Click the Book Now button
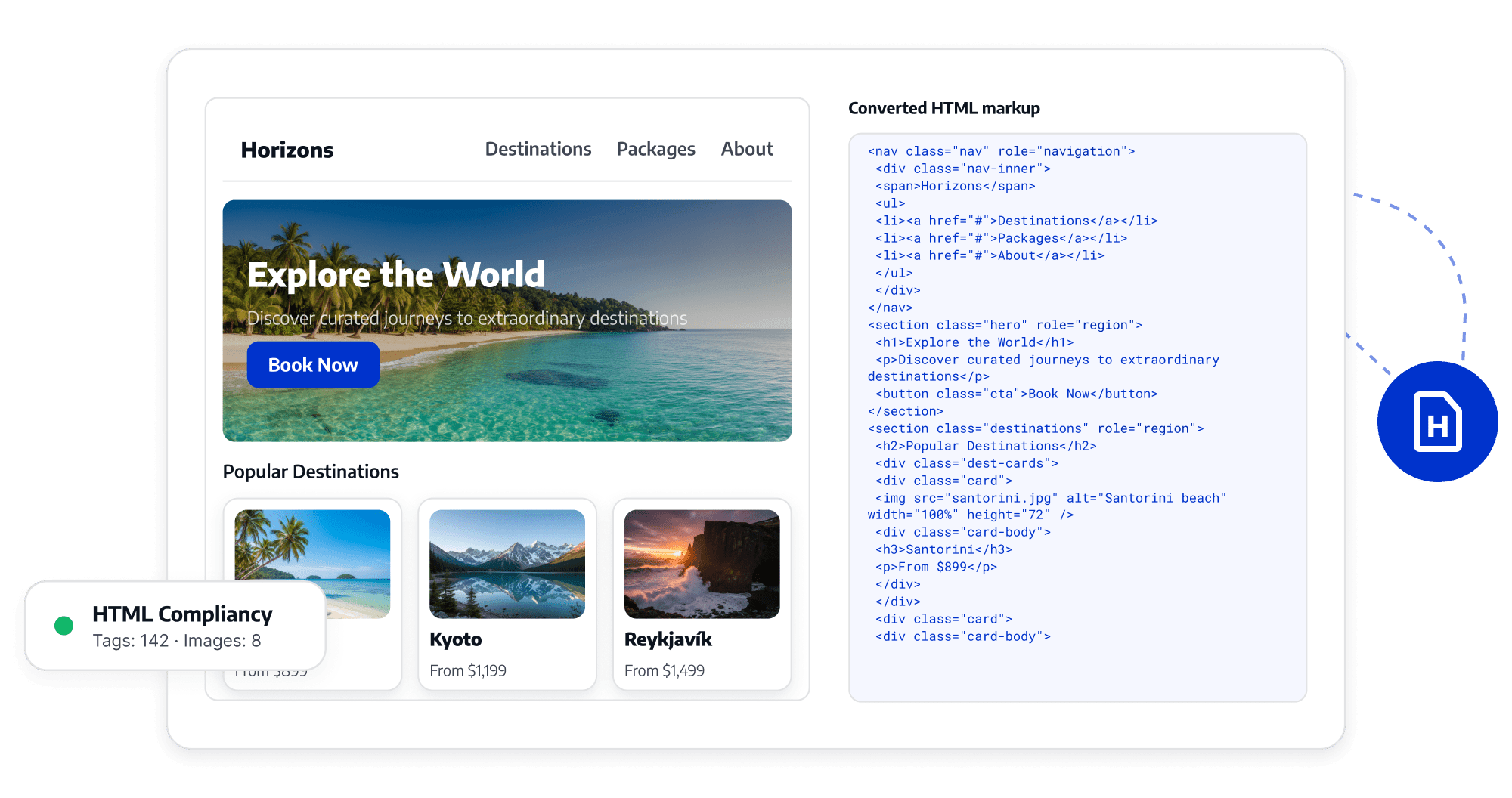Image resolution: width=1512 pixels, height=798 pixels. (313, 365)
